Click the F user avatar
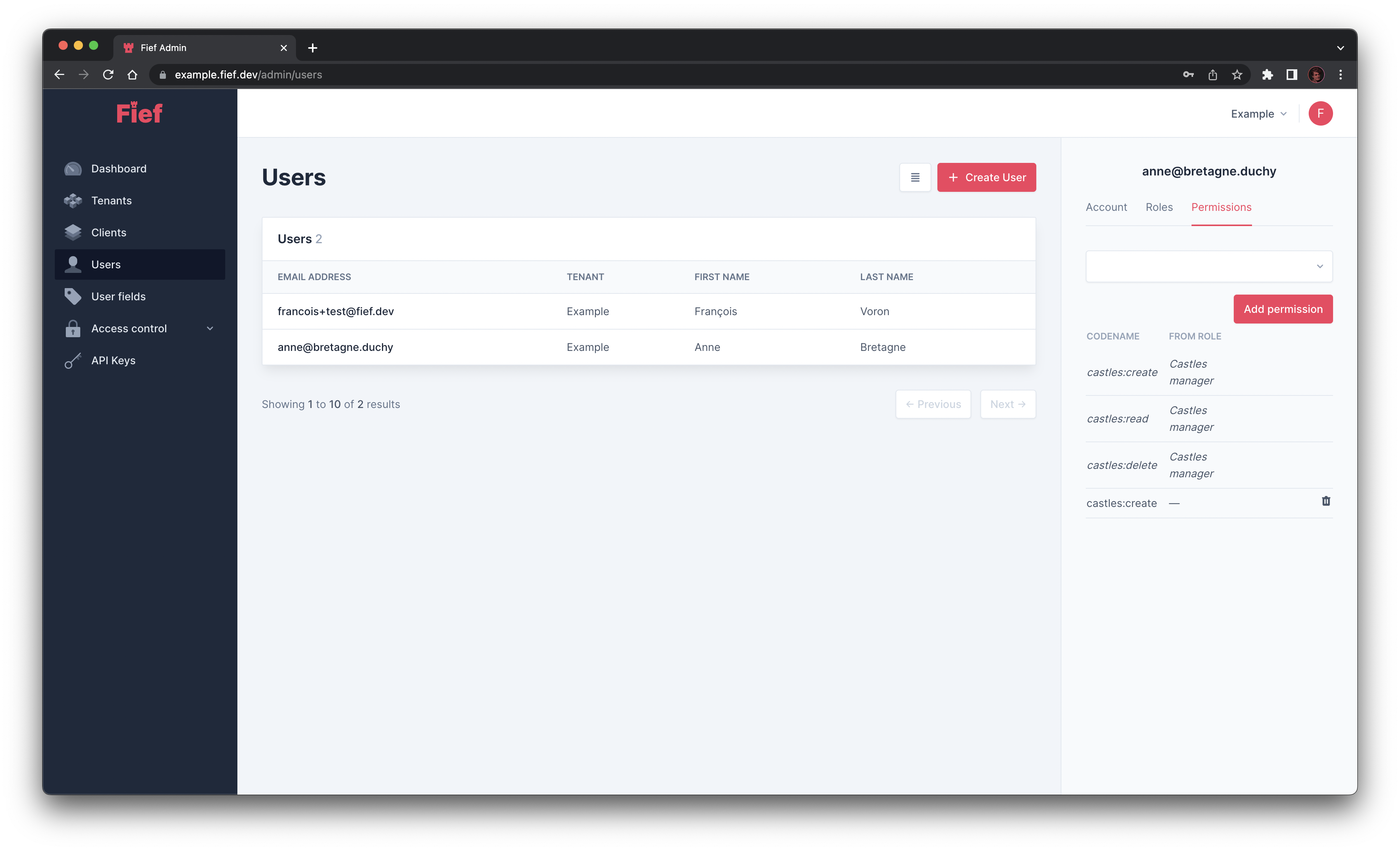 coord(1320,113)
